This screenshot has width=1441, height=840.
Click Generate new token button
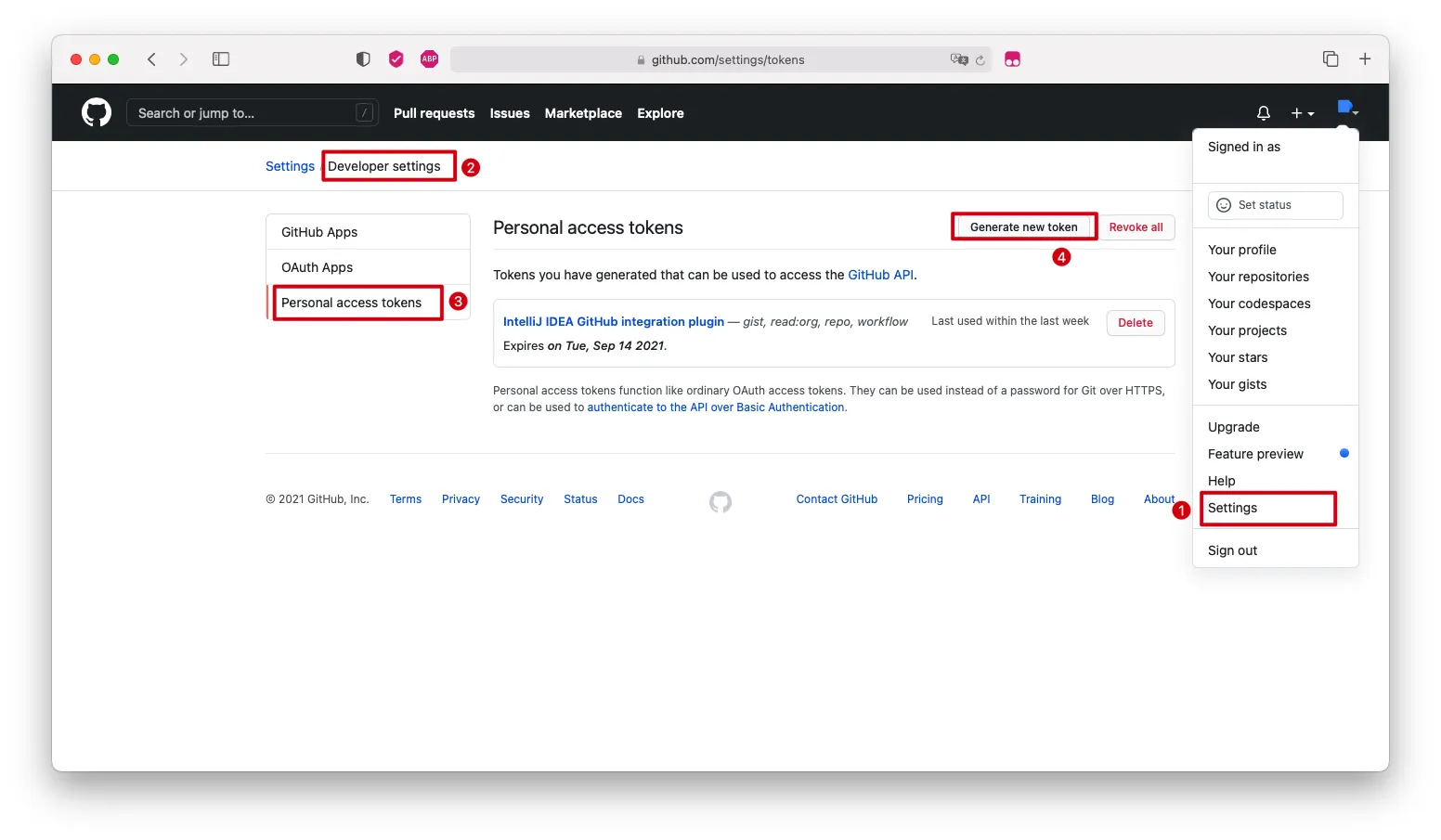point(1023,227)
